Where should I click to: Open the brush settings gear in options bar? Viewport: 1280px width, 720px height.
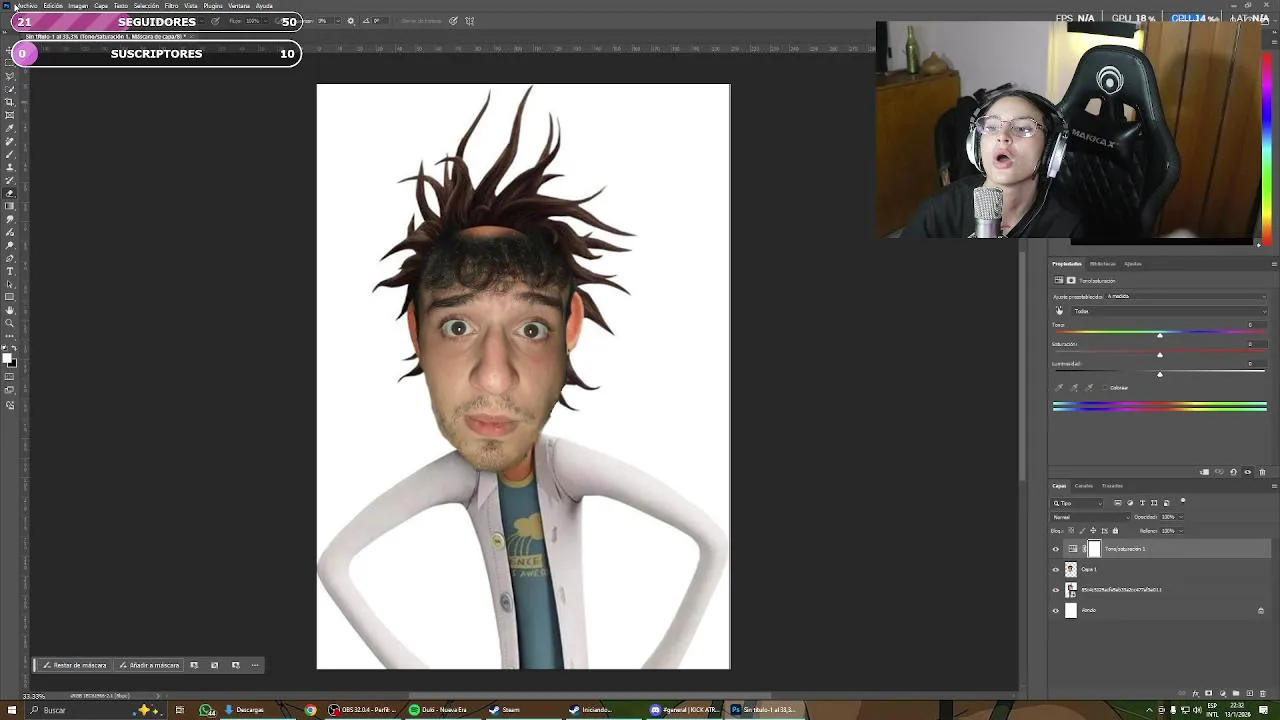(350, 21)
